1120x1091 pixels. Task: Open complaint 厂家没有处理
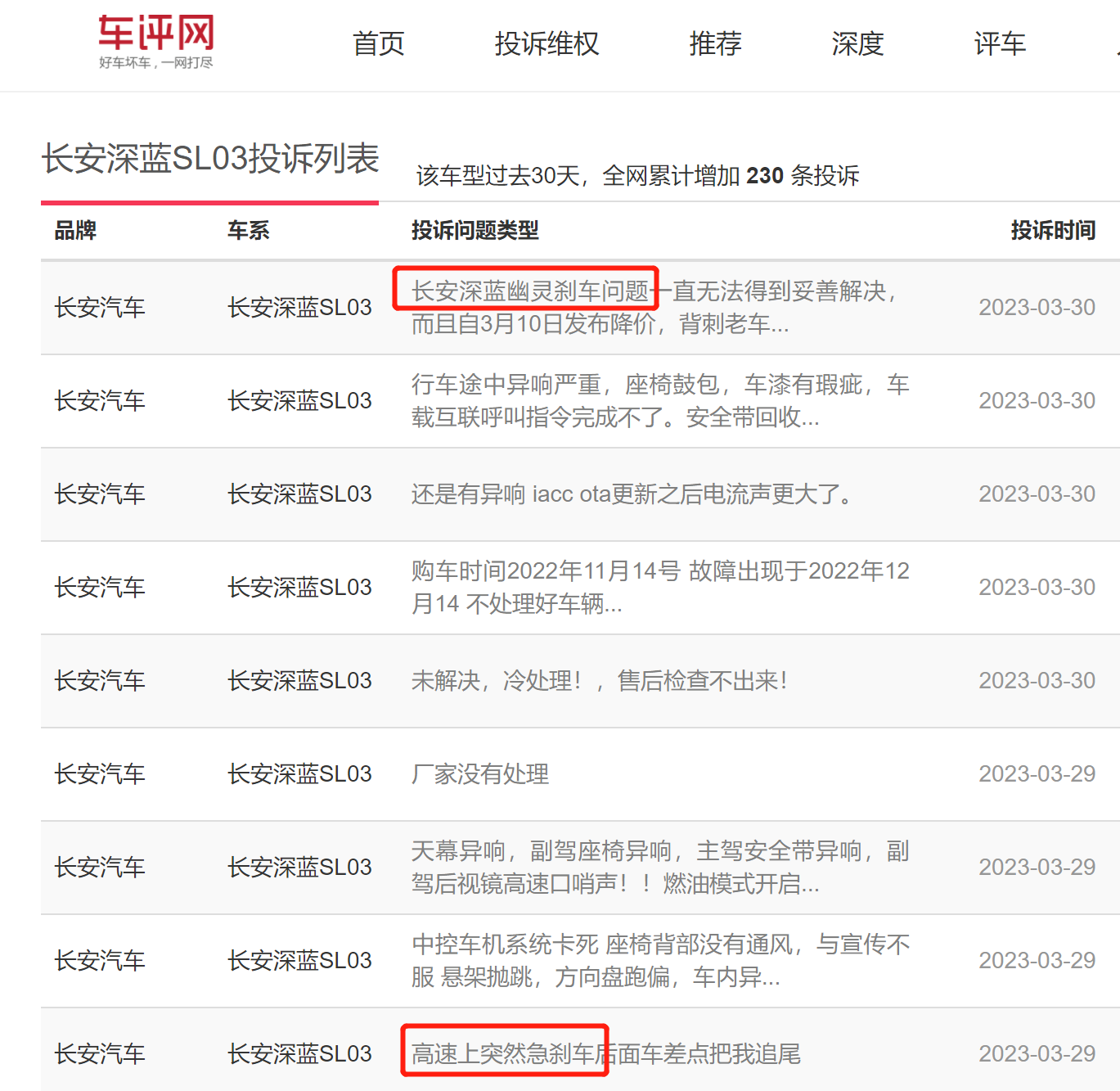click(480, 774)
